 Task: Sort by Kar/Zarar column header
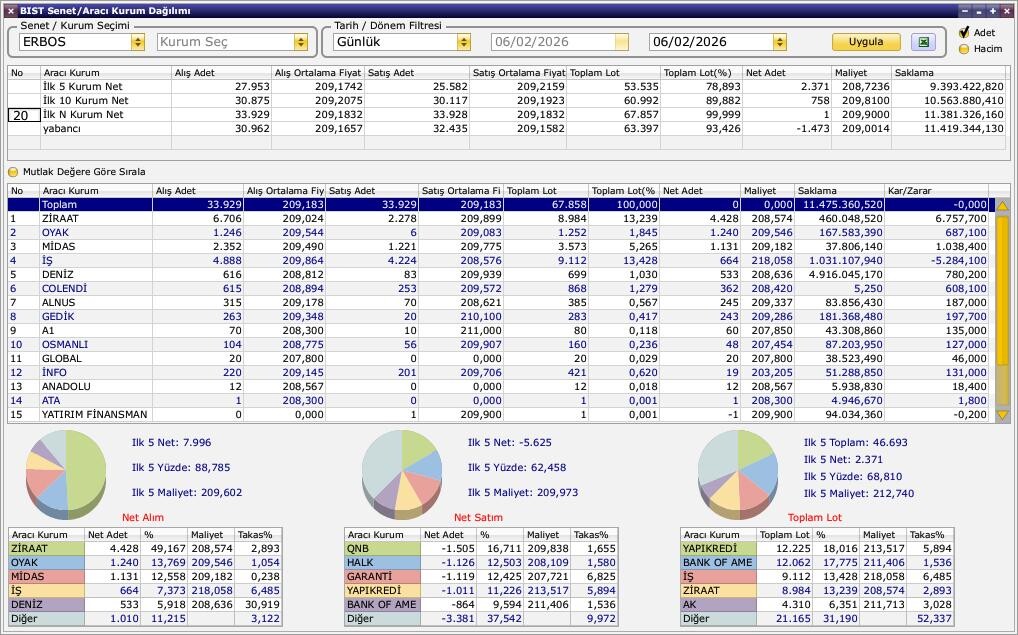[935, 191]
